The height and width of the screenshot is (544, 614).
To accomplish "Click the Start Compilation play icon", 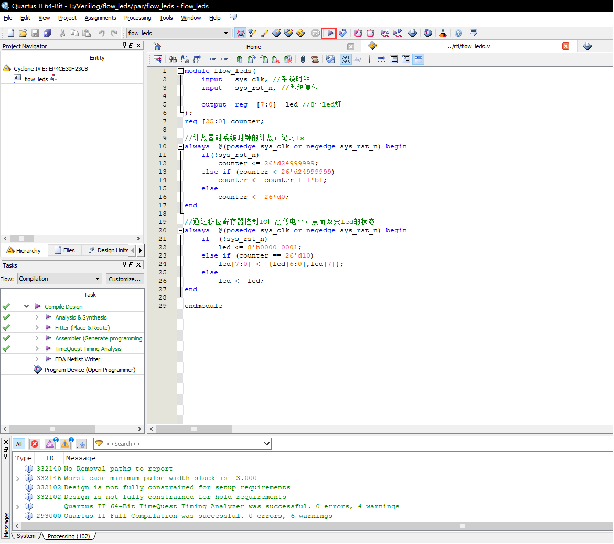I will tap(329, 33).
